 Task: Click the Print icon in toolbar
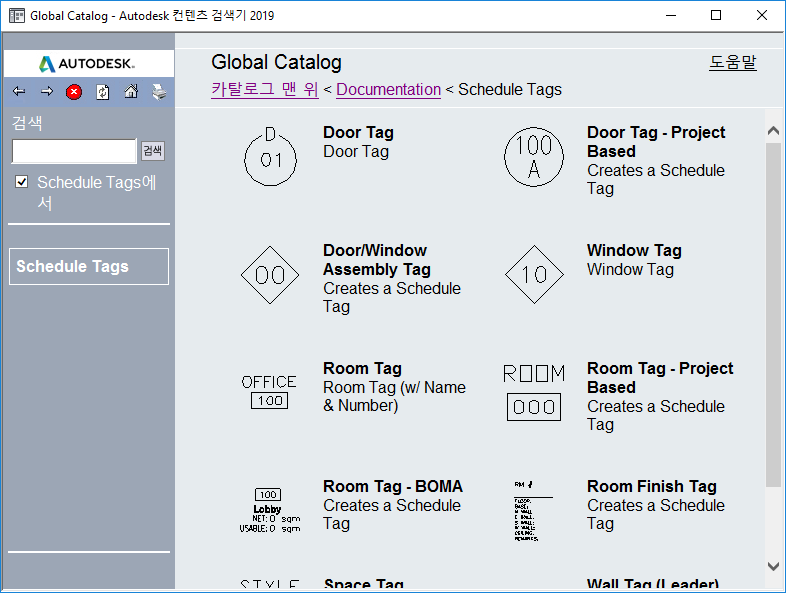point(159,92)
